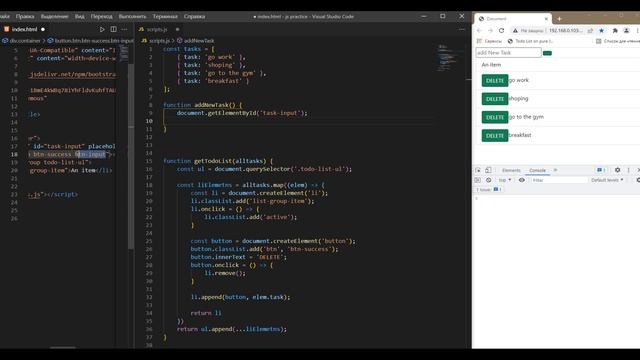
Task: Open DevTools settings gear
Action: point(618,170)
